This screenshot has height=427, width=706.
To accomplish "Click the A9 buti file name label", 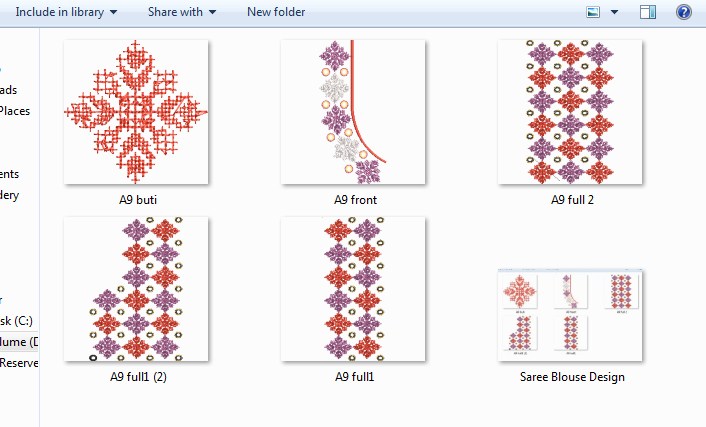I will tap(136, 200).
